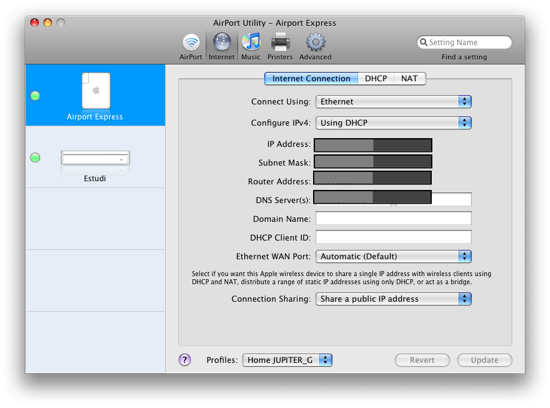Click the green status light of Airport Express
Image resolution: width=550 pixels, height=408 pixels.
[x=35, y=95]
